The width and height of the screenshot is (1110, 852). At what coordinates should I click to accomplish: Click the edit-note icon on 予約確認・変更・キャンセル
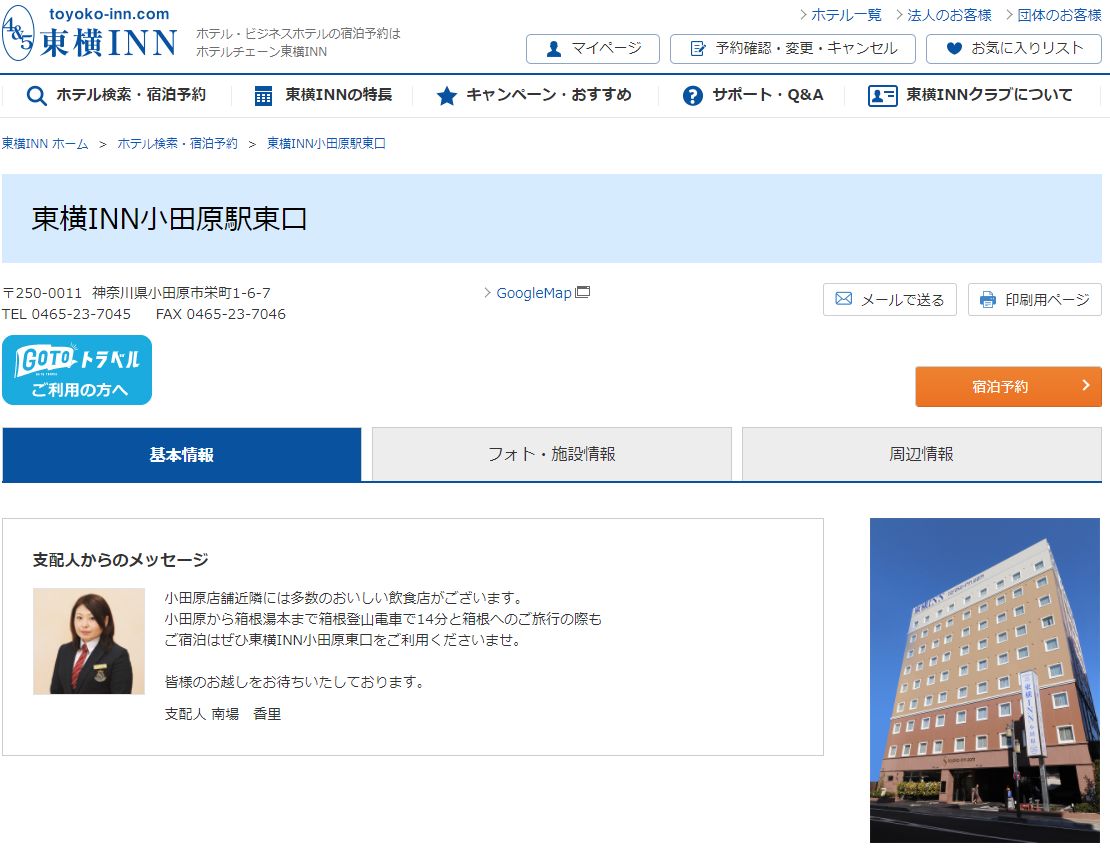[698, 49]
